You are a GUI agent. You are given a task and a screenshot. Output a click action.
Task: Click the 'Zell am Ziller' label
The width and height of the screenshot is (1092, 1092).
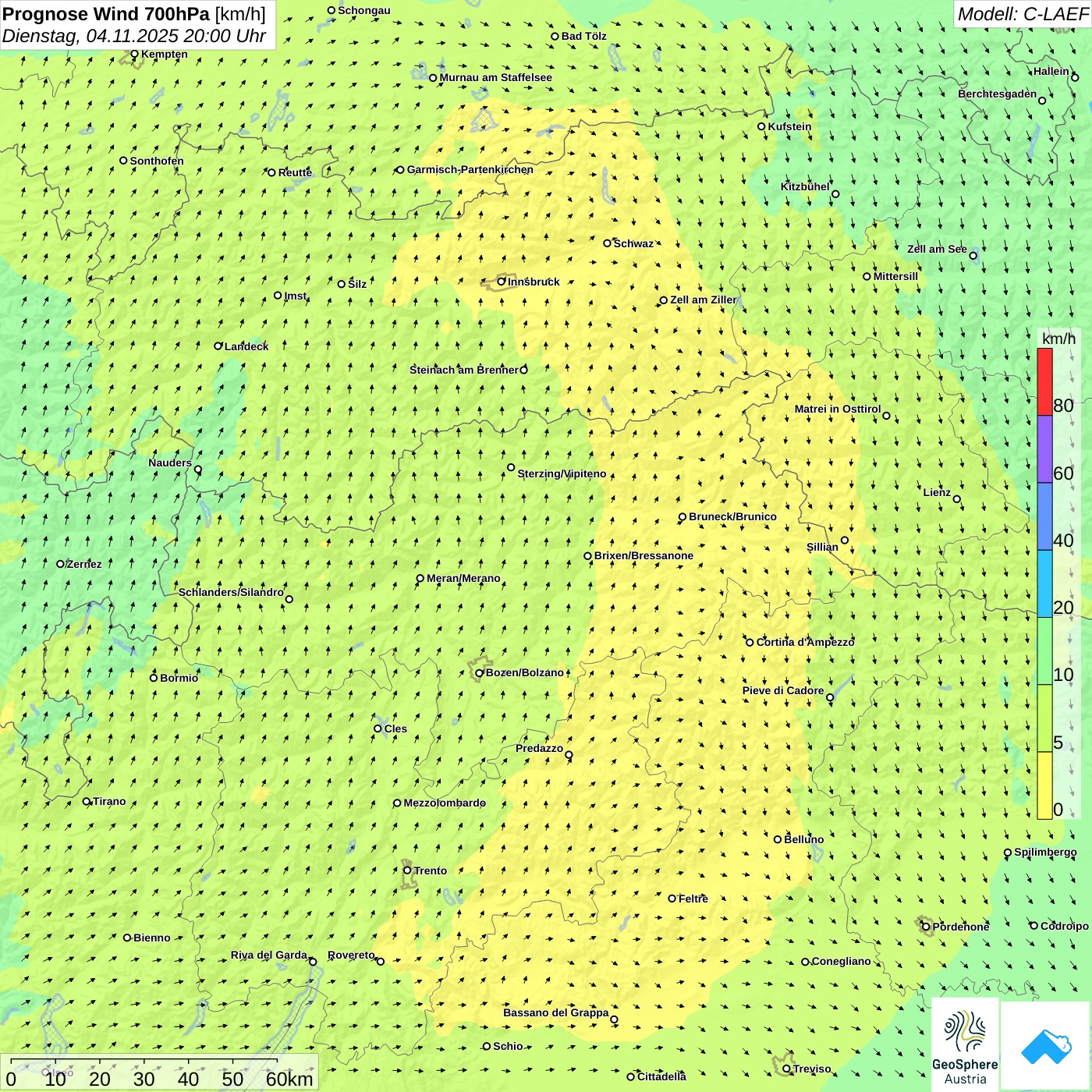click(703, 300)
